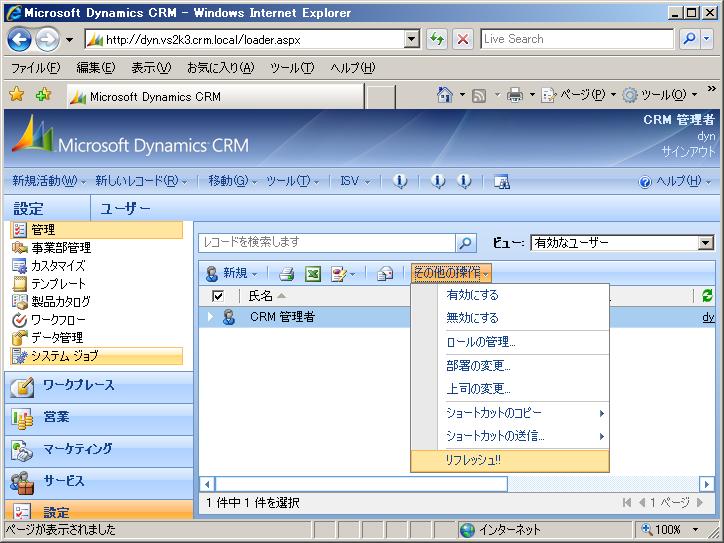Print the user list with the grid printer icon

286,274
